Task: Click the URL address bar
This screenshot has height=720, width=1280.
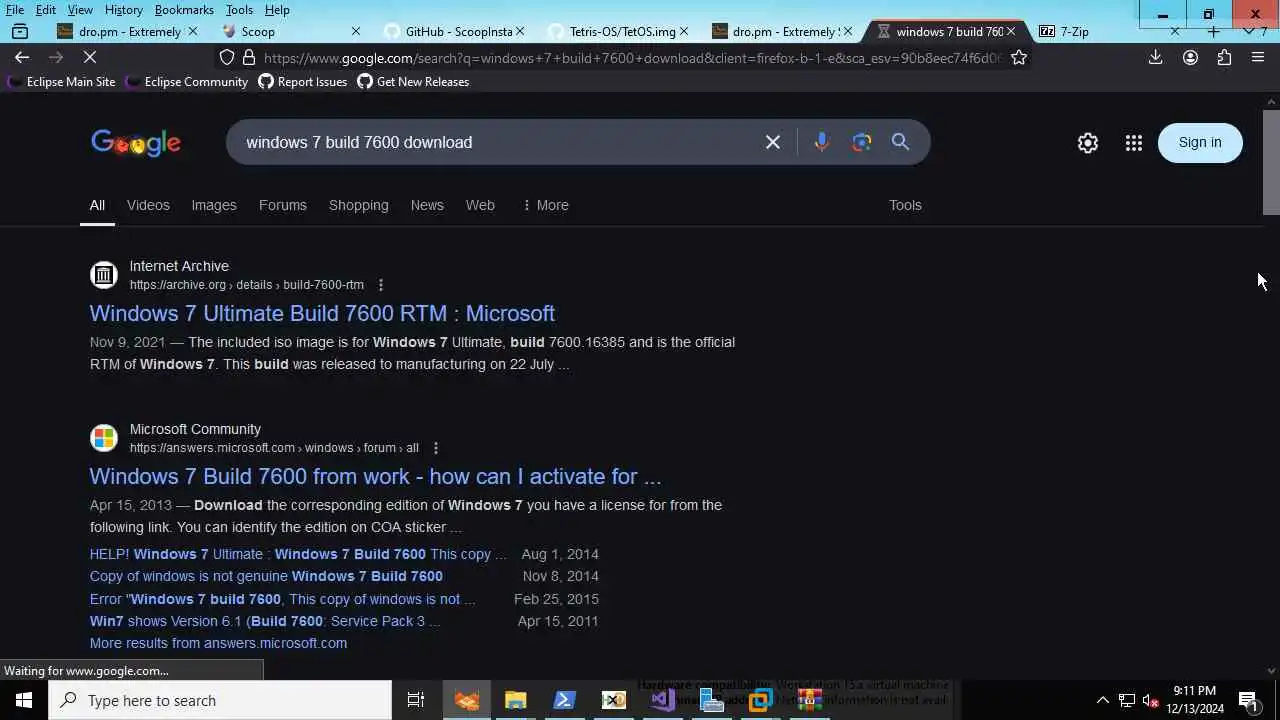Action: [632, 58]
